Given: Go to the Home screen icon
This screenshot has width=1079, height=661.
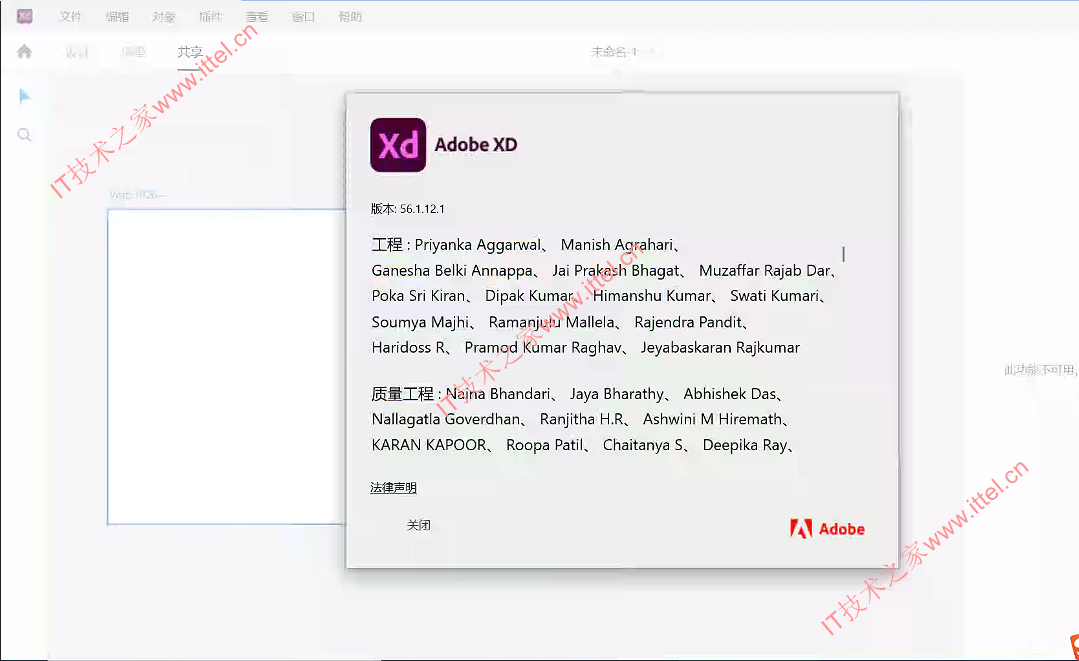Looking at the screenshot, I should (24, 52).
